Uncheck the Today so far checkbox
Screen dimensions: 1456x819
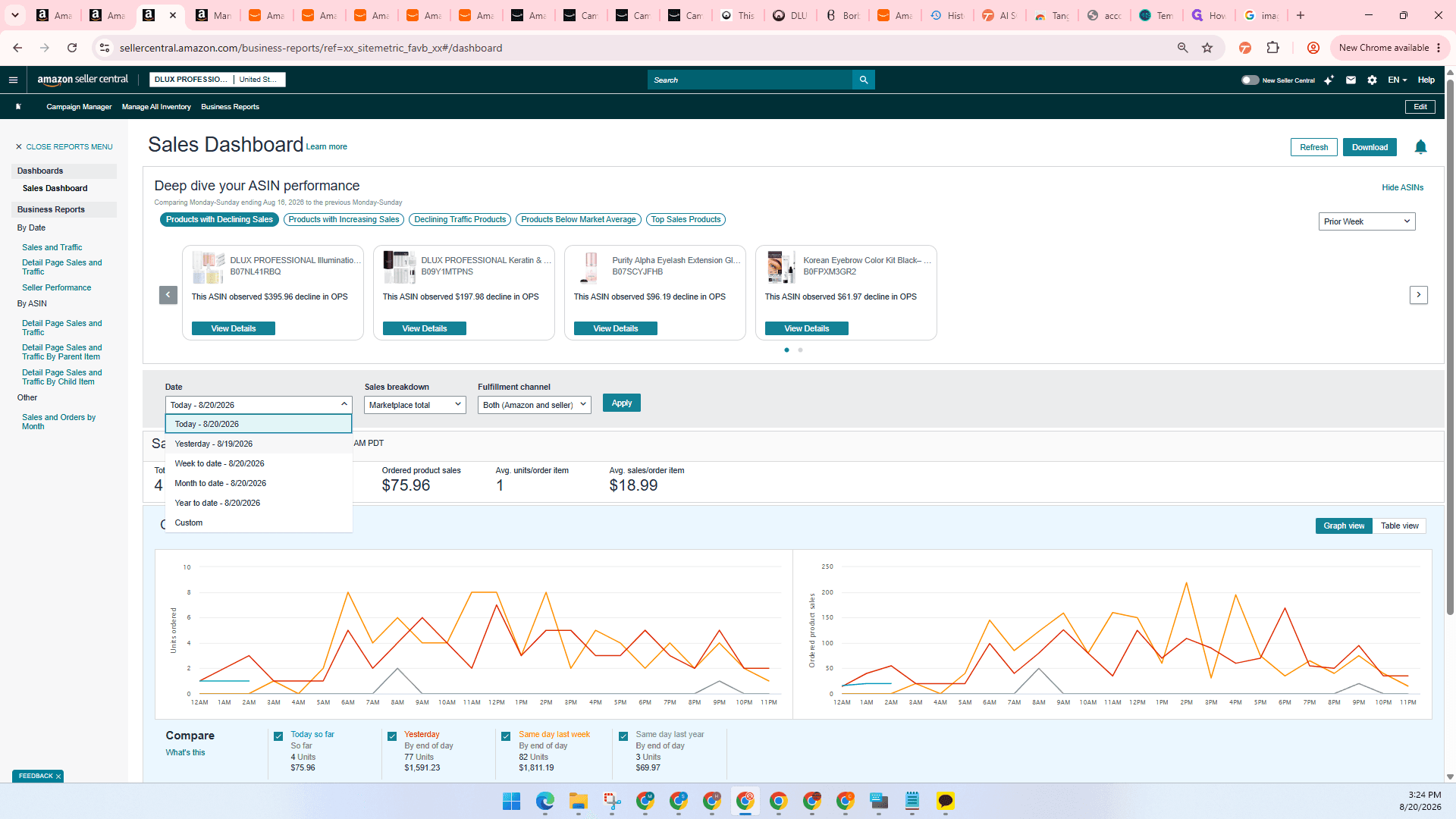(278, 736)
